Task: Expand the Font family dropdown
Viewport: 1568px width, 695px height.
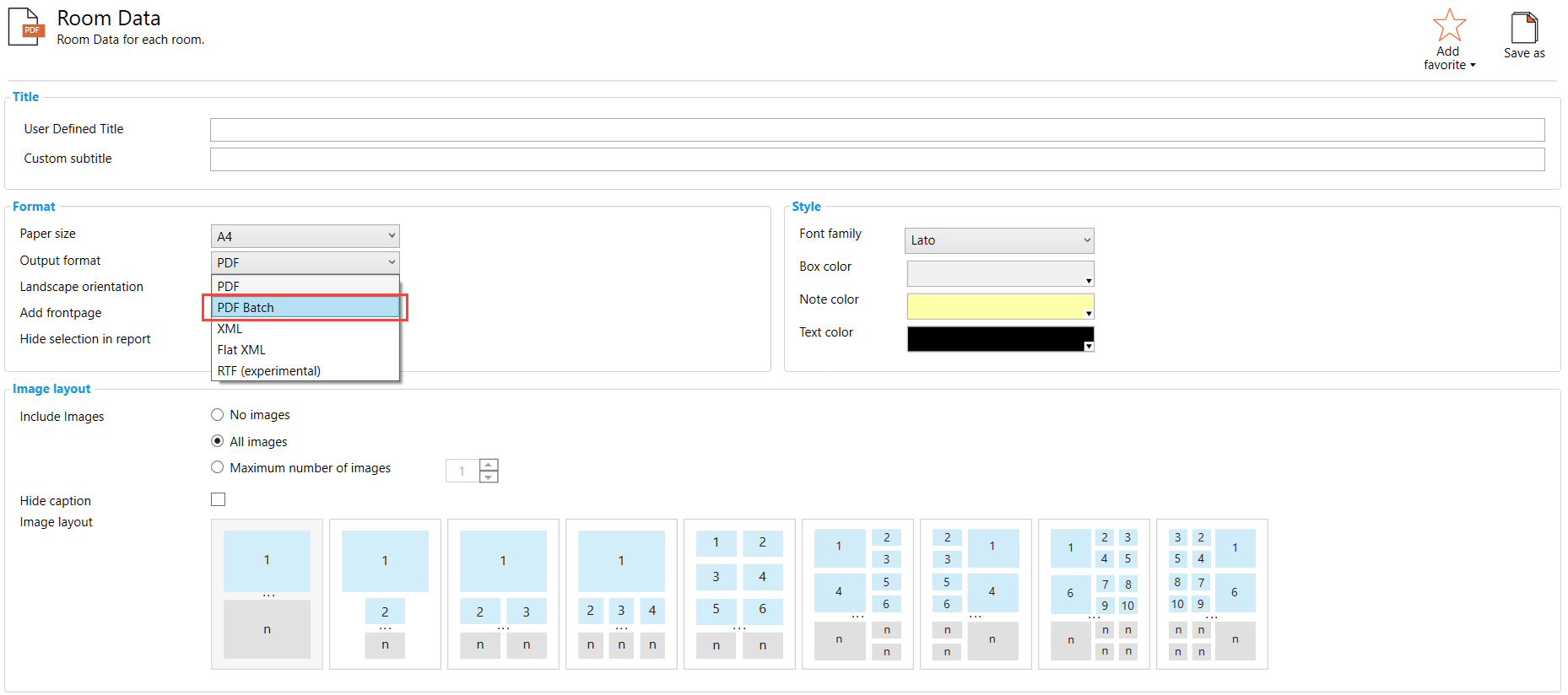Action: (x=999, y=240)
